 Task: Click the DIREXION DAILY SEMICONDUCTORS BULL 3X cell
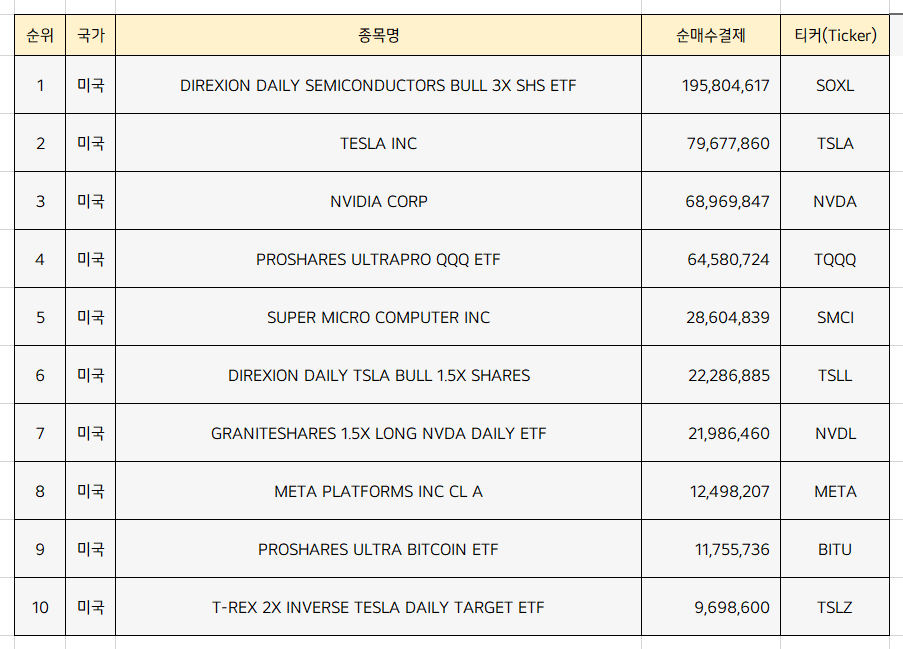click(x=378, y=85)
